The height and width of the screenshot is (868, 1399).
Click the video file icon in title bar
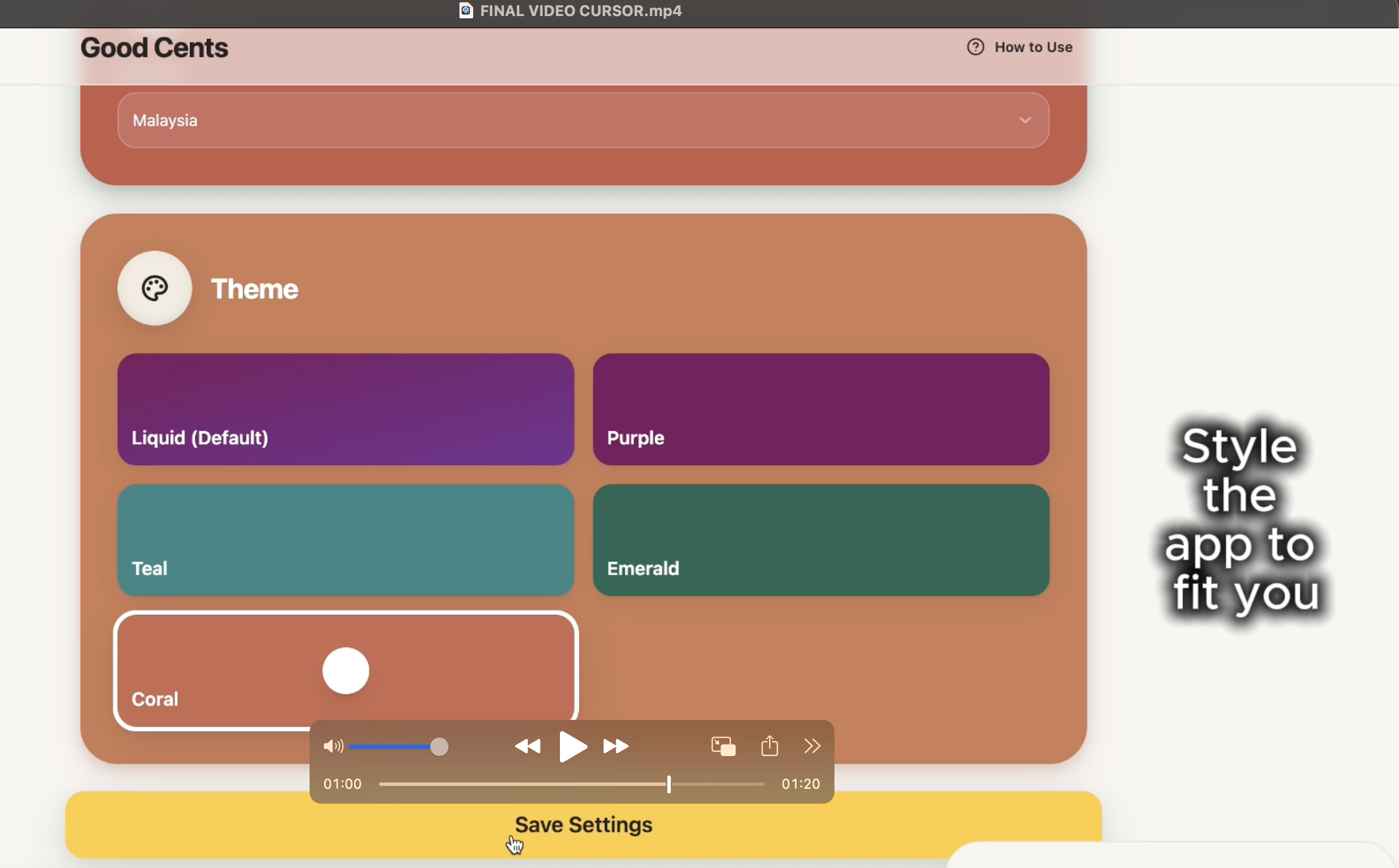tap(466, 11)
